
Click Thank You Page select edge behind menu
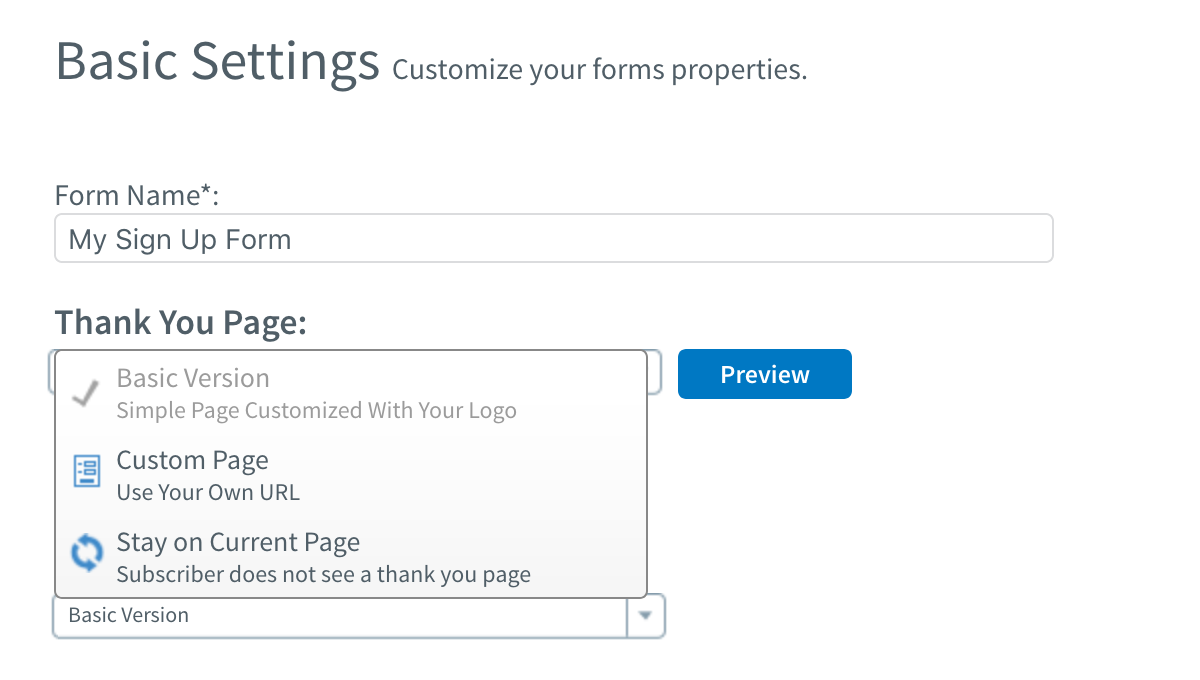point(655,372)
